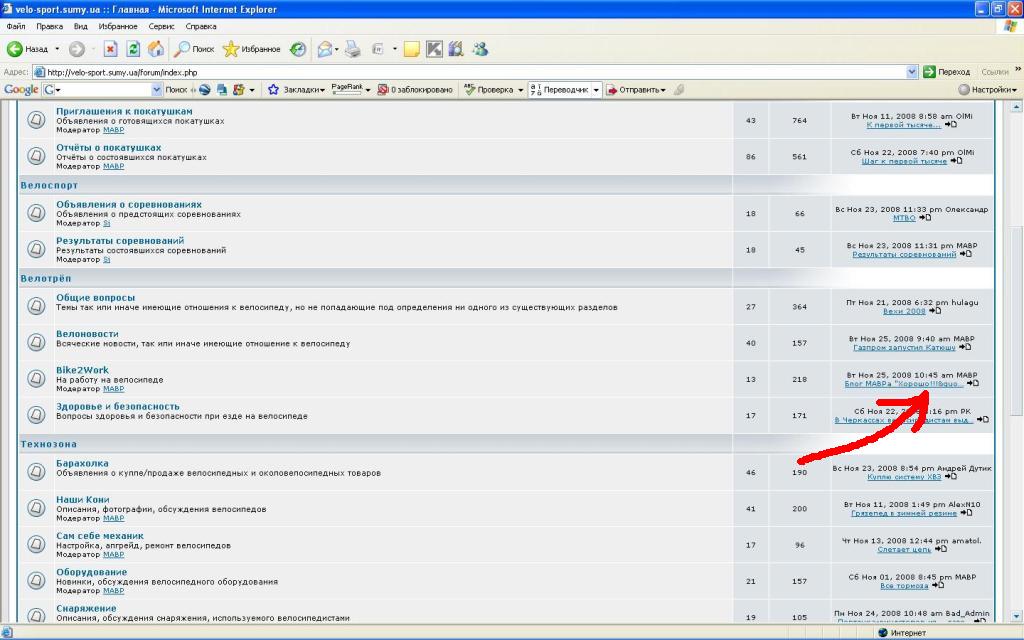The width and height of the screenshot is (1024, 640).
Task: Open the Барахолка forum link
Action: click(x=82, y=463)
